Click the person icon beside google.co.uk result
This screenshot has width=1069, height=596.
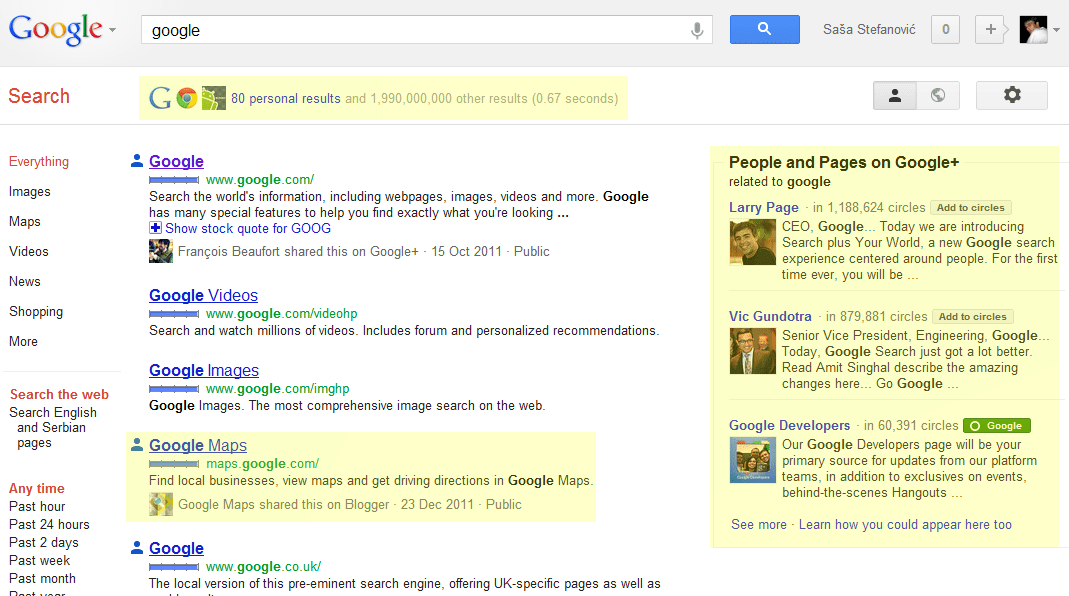point(137,548)
